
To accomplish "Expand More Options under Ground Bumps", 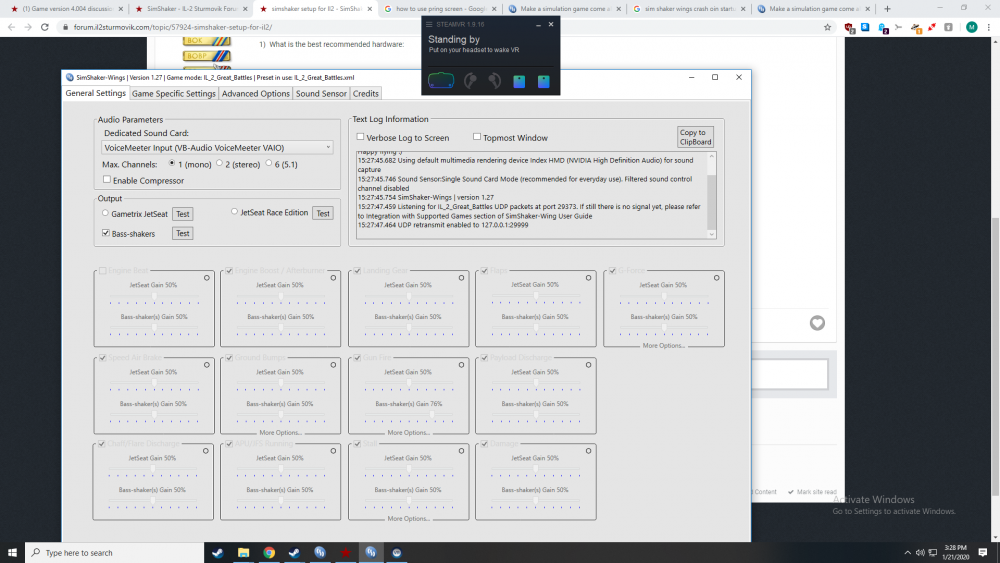I will tap(280, 432).
